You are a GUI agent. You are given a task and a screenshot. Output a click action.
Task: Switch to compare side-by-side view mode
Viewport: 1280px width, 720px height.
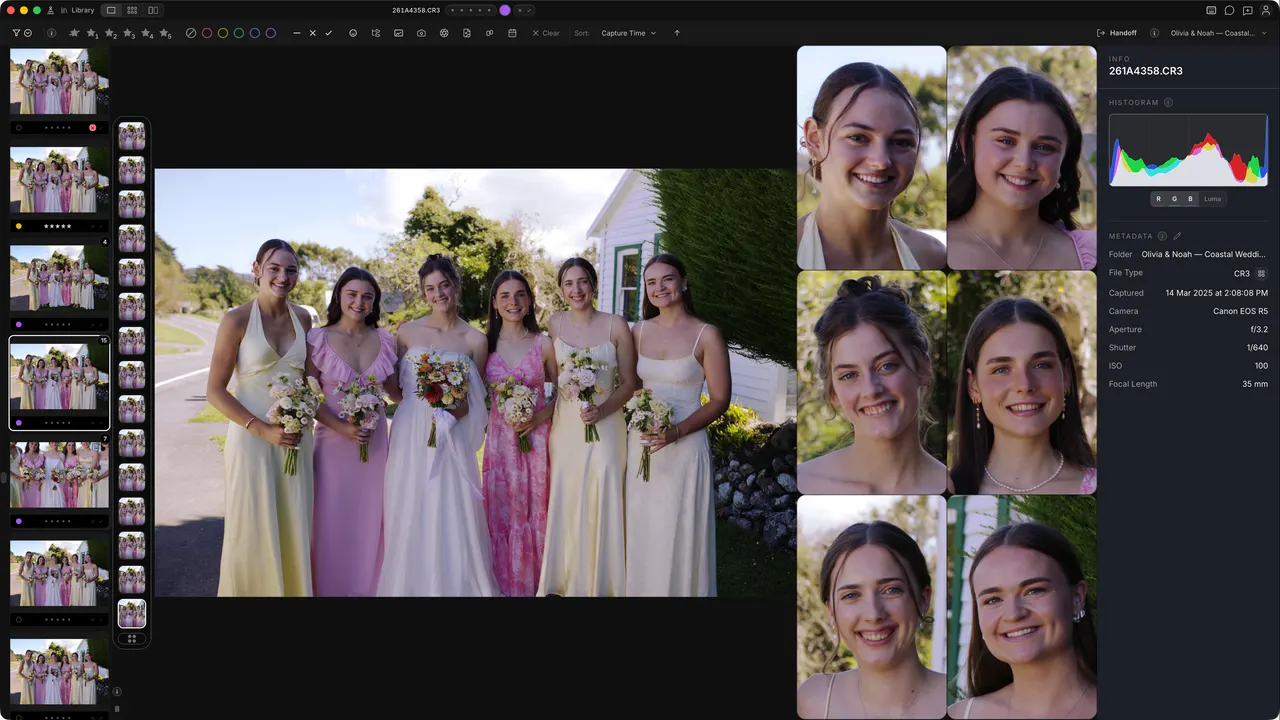(153, 10)
